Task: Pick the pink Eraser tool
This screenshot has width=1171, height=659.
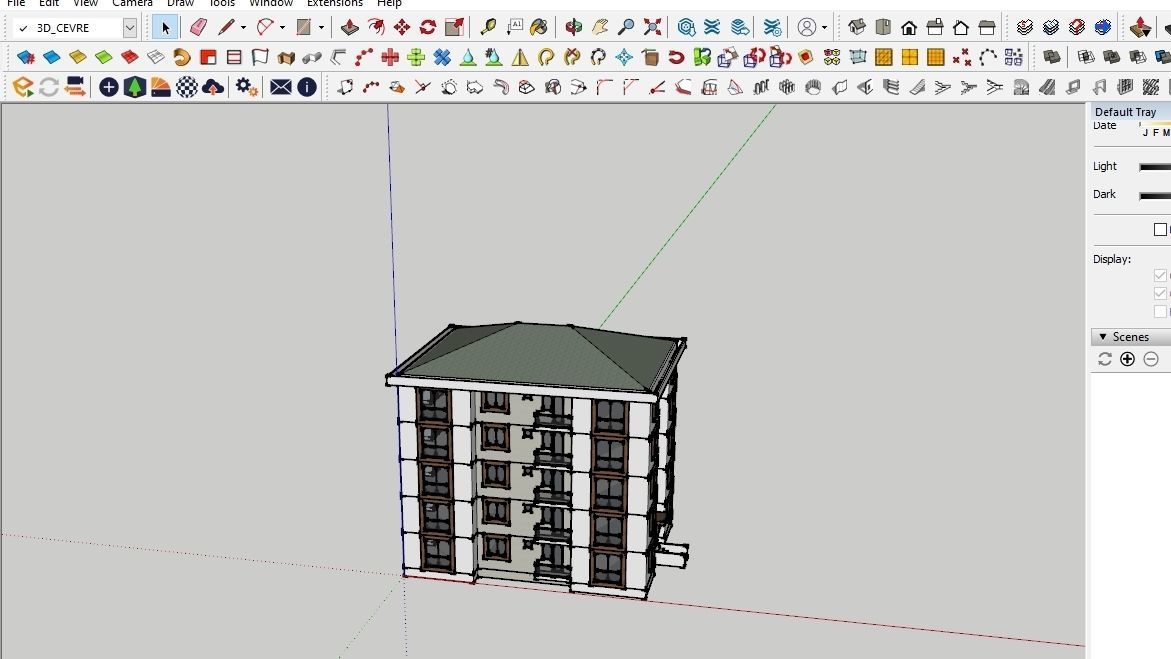Action: pyautogui.click(x=198, y=28)
